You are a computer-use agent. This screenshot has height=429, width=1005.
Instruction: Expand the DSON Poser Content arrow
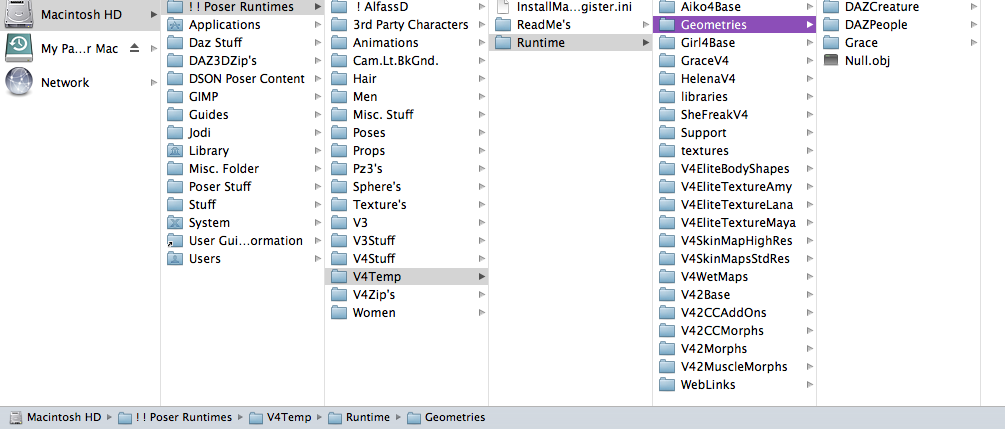[x=318, y=79]
